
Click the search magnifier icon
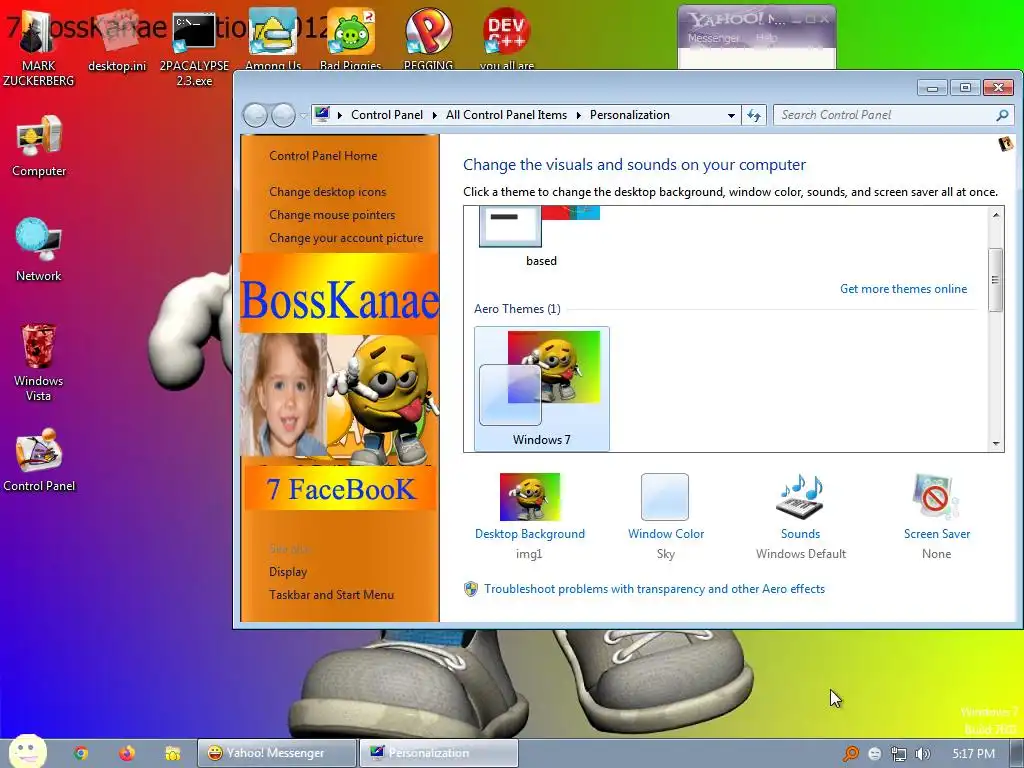1002,116
